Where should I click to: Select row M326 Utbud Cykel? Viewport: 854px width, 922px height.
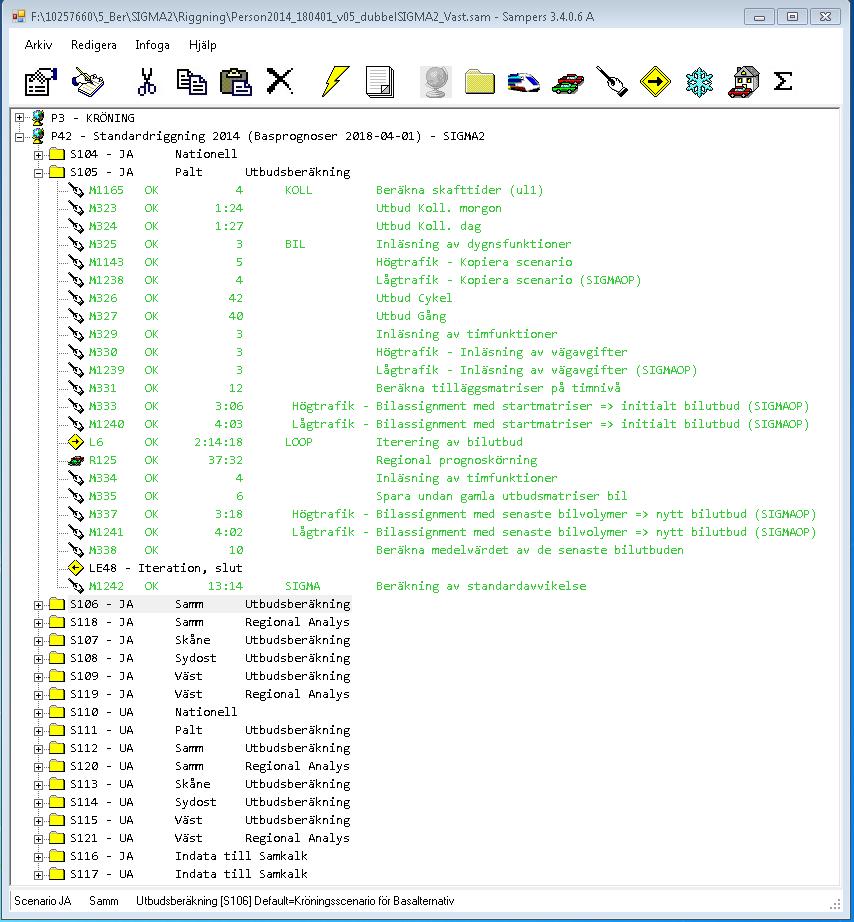(270, 298)
